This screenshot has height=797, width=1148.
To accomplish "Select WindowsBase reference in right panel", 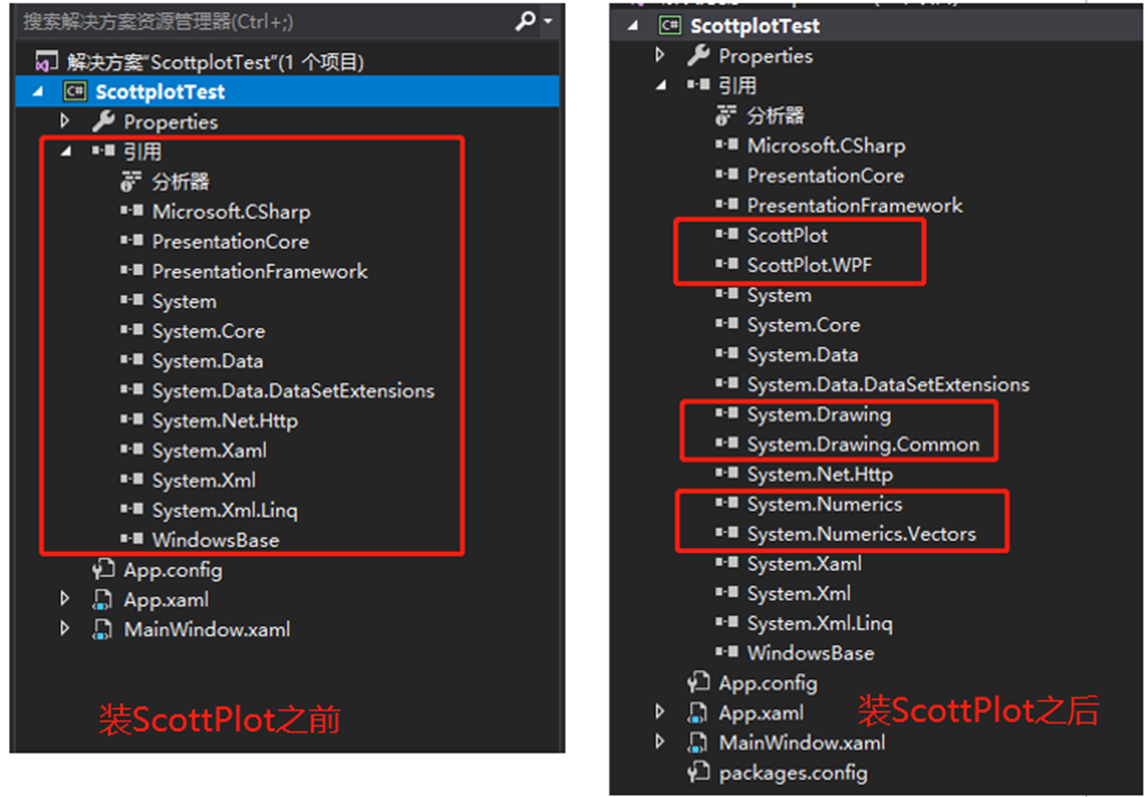I will point(810,654).
